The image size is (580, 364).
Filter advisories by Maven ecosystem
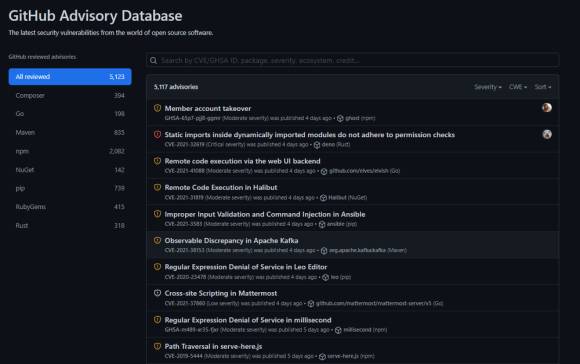(x=70, y=132)
